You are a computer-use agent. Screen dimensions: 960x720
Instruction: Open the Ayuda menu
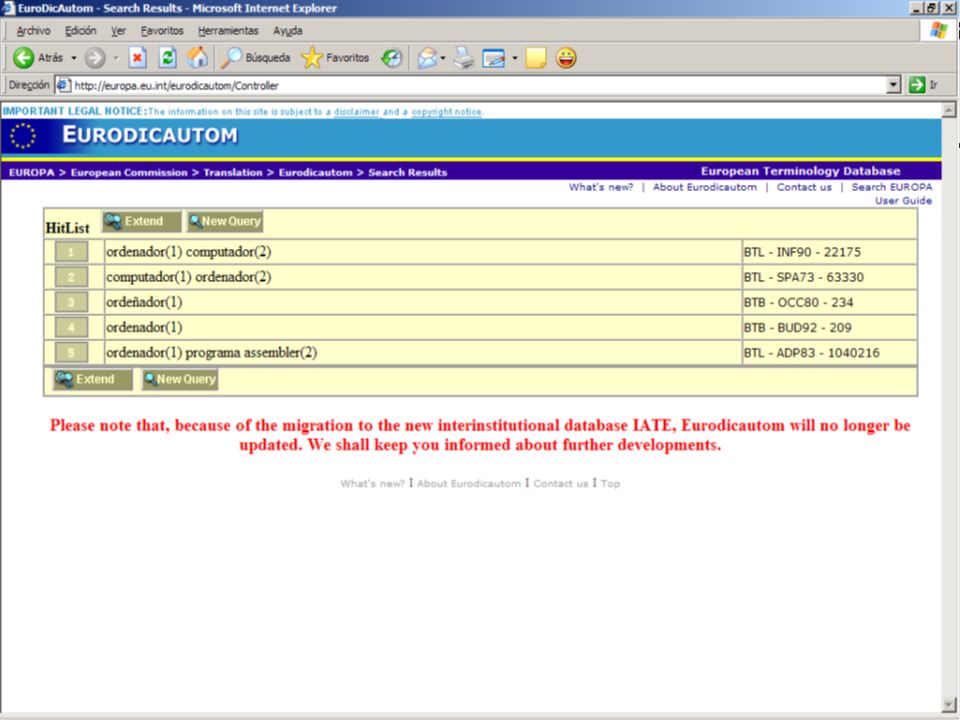288,31
